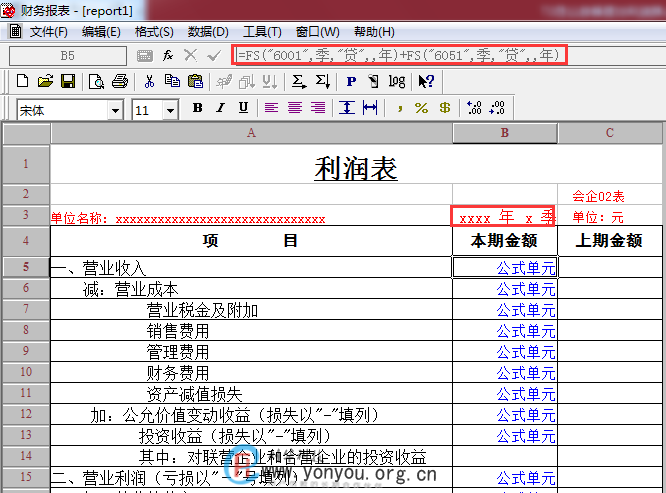The height and width of the screenshot is (493, 666).
Task: Click the Cut scissors icon
Action: 149,81
